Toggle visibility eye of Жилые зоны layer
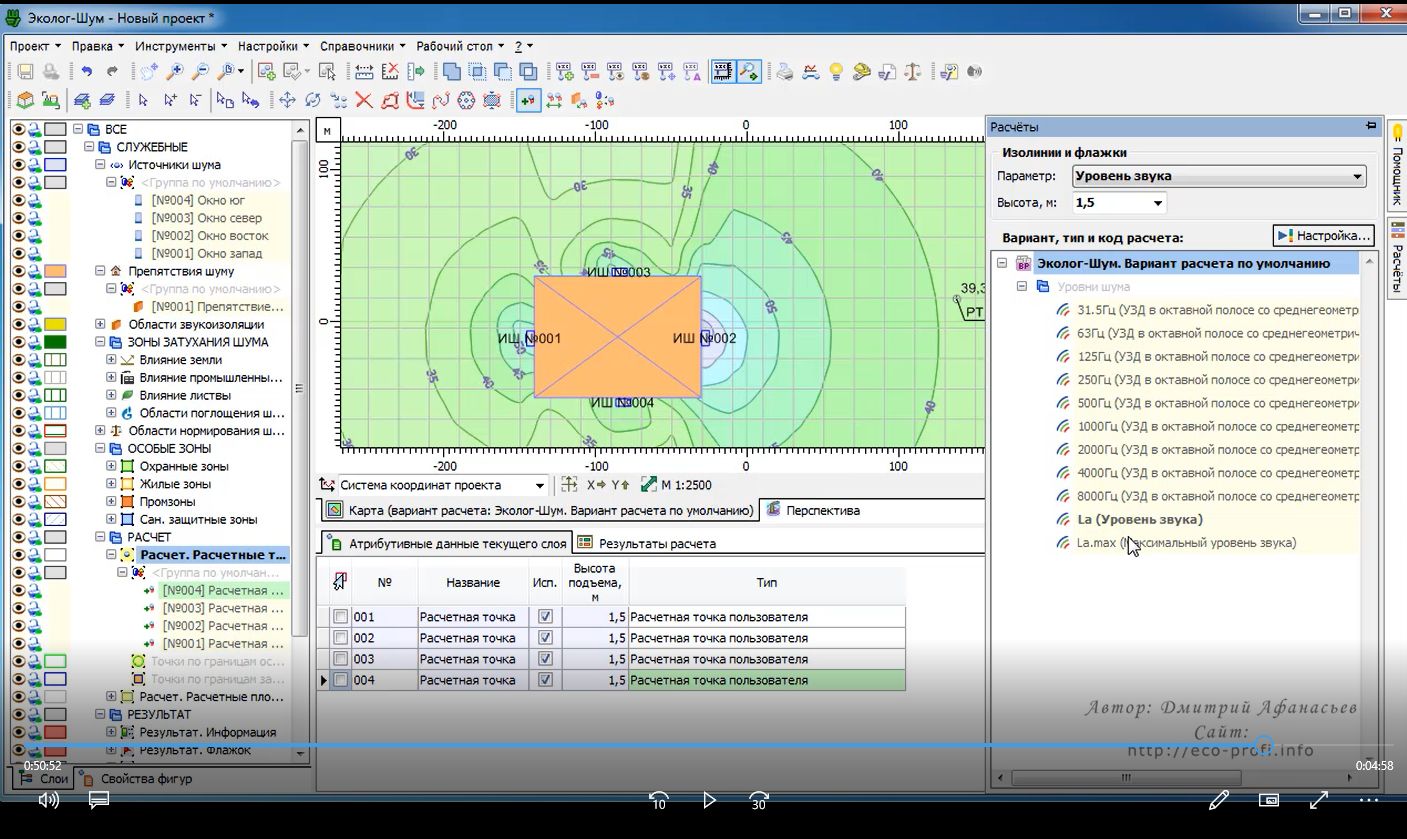Image resolution: width=1407 pixels, height=839 pixels. [x=18, y=484]
